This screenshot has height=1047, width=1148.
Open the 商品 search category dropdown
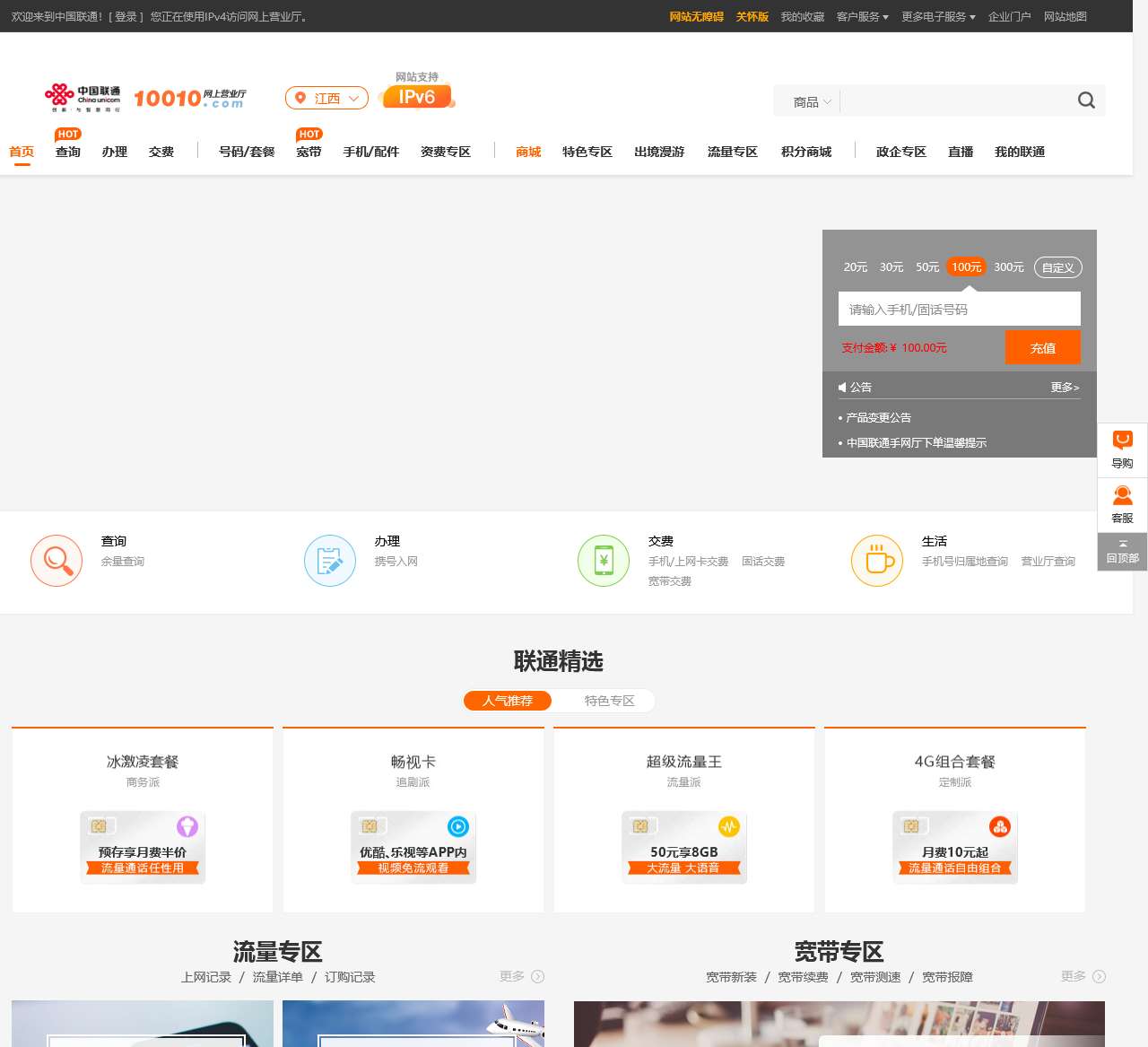[x=812, y=101]
